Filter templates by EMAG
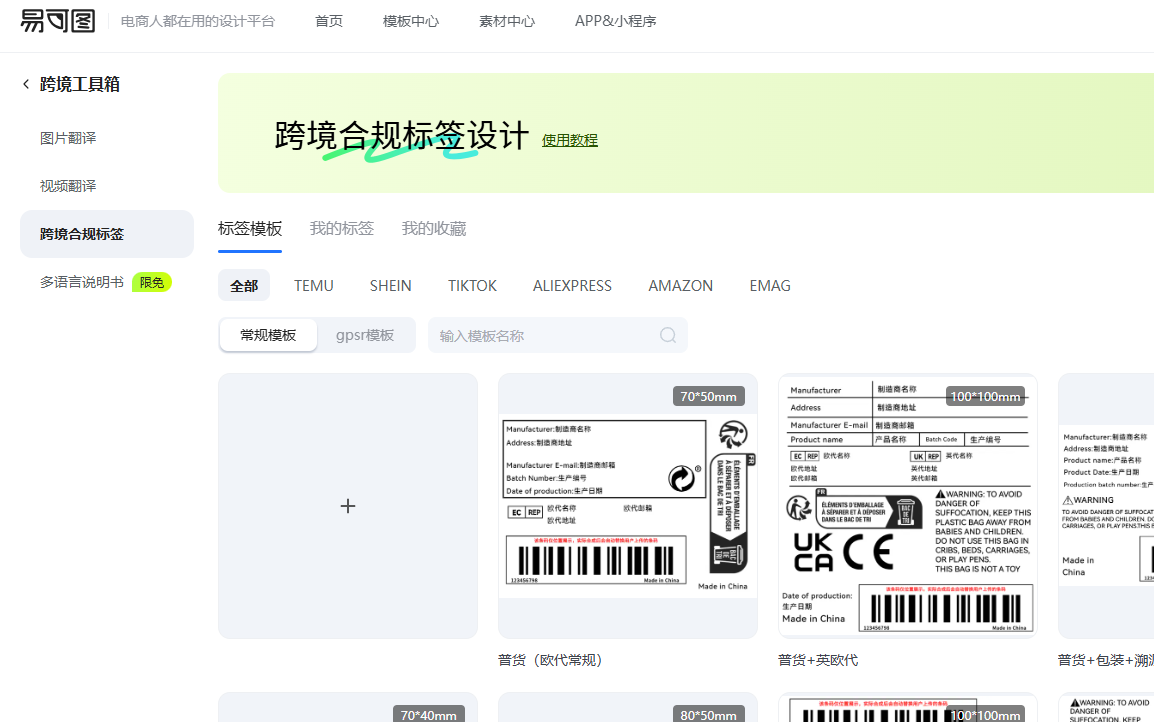This screenshot has height=722, width=1154. 770,286
